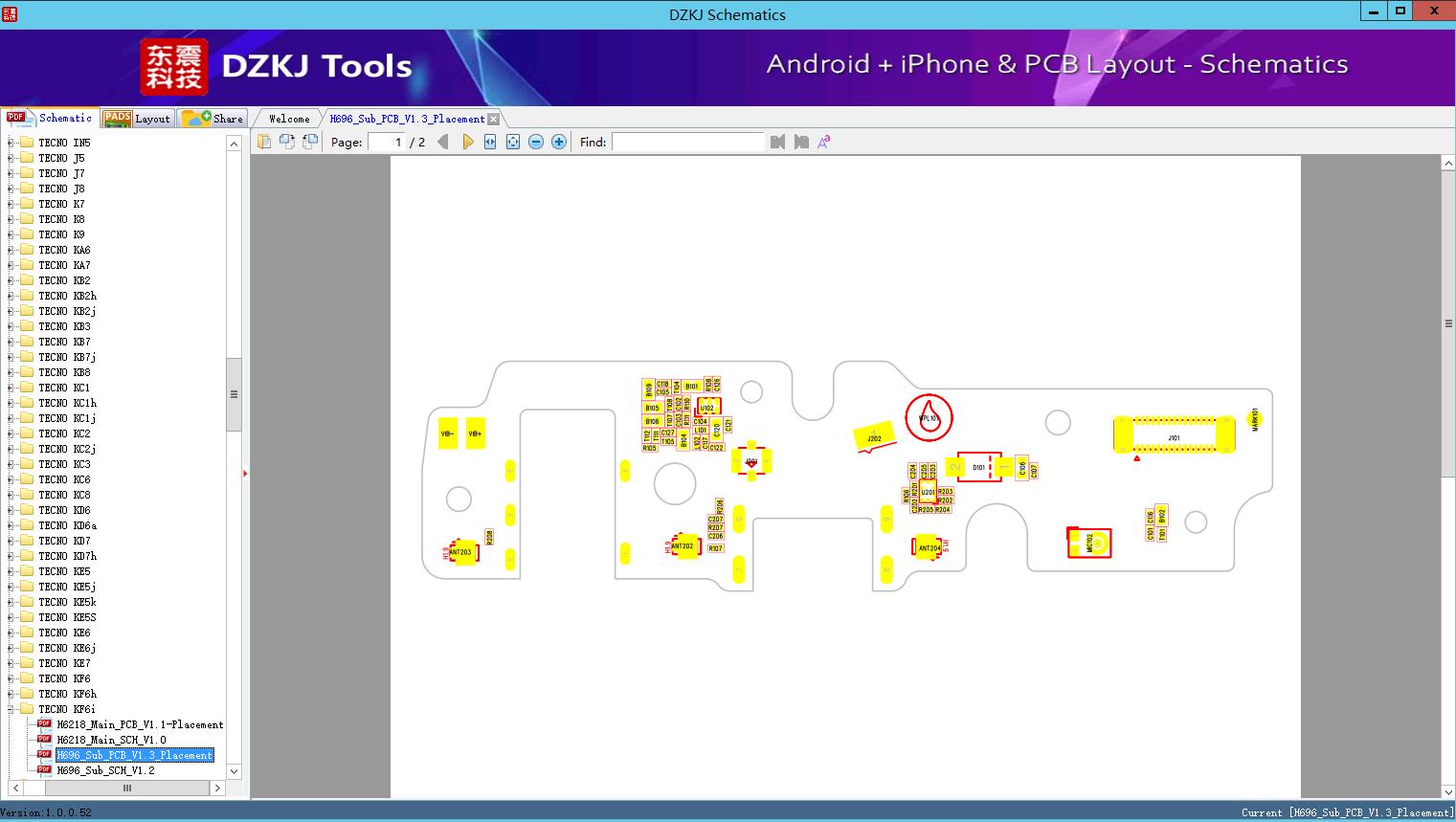Select TECNO J5 tree item
Screen dimensions: 1456x822
pyautogui.click(x=61, y=158)
